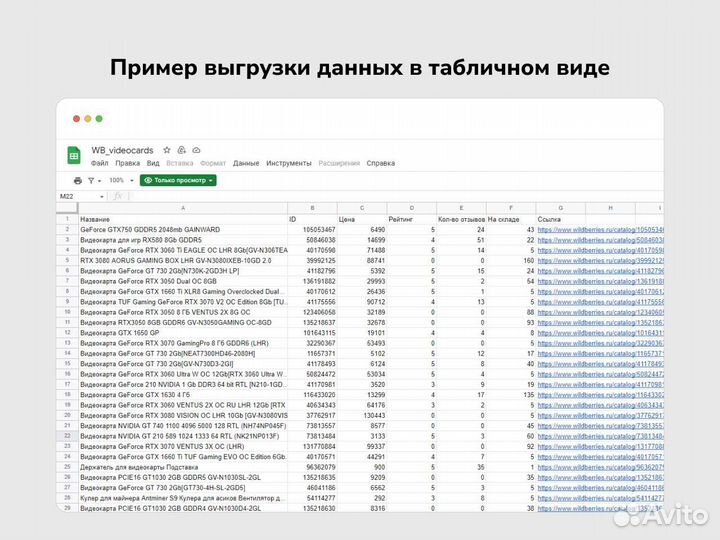
Task: Open the 100% zoom dropdown
Action: (121, 180)
